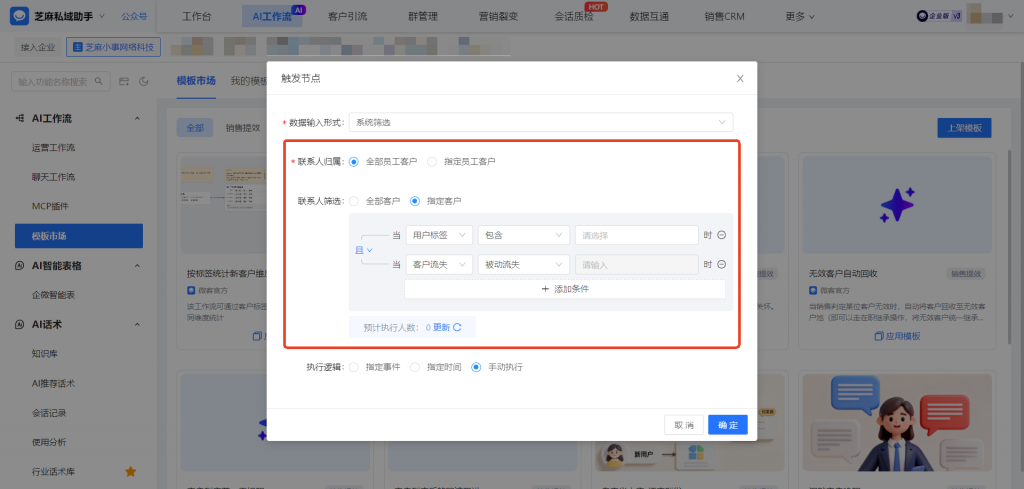The height and width of the screenshot is (489, 1024).
Task: Click the 上架模板 button
Action: tap(965, 128)
